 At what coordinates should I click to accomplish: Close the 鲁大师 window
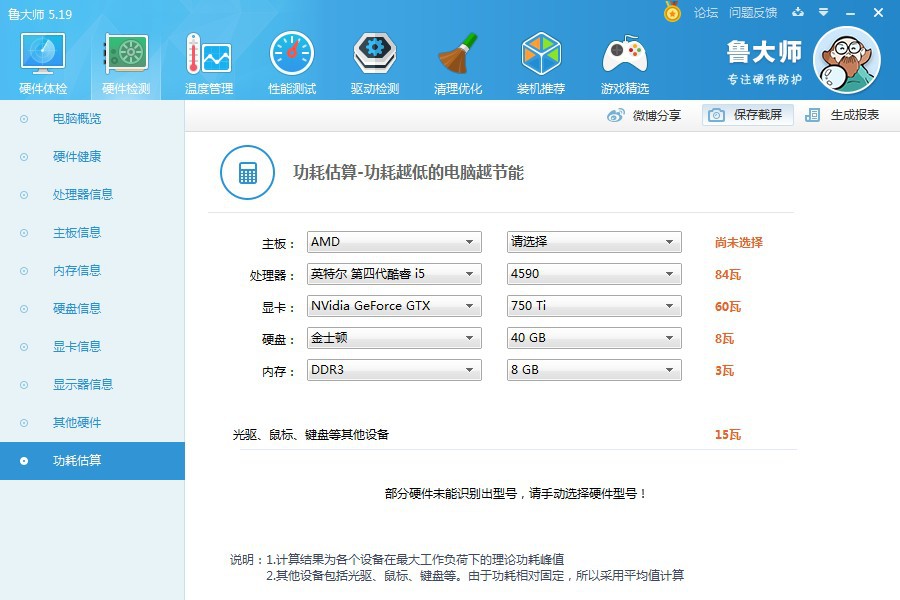point(878,13)
